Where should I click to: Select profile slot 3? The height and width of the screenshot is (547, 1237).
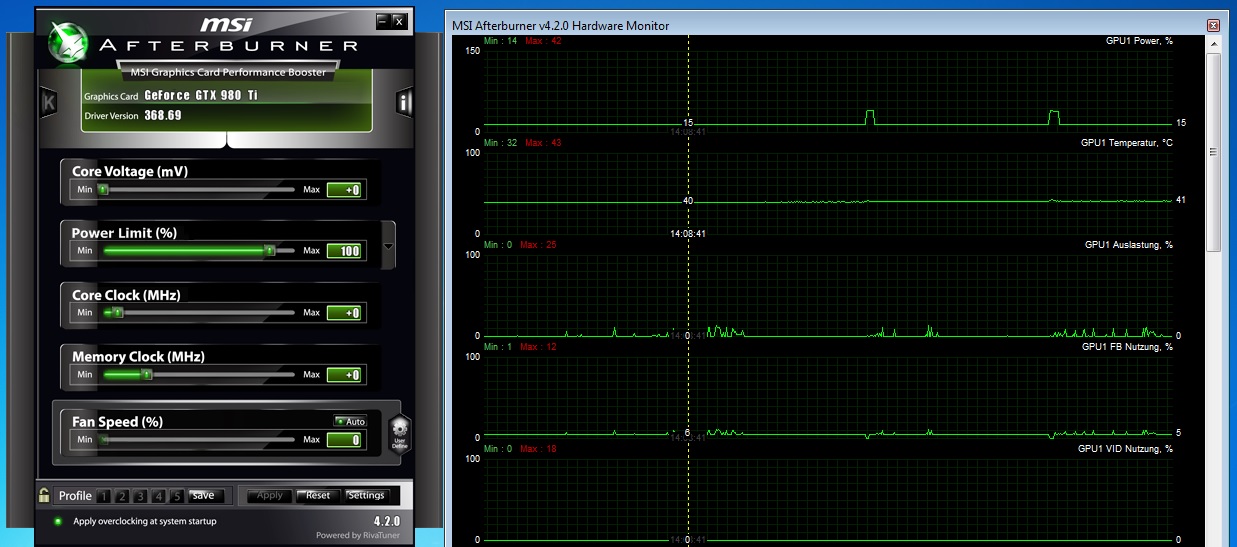(141, 496)
